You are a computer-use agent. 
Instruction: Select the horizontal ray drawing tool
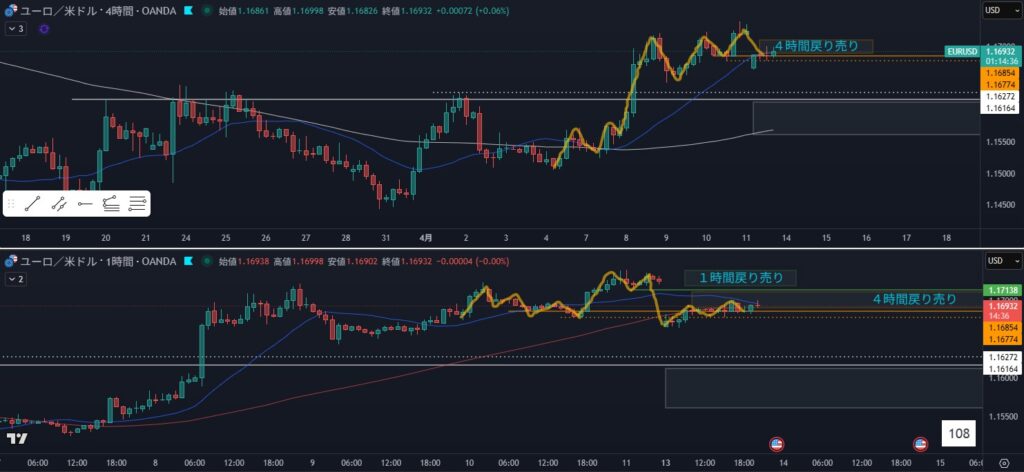click(85, 203)
